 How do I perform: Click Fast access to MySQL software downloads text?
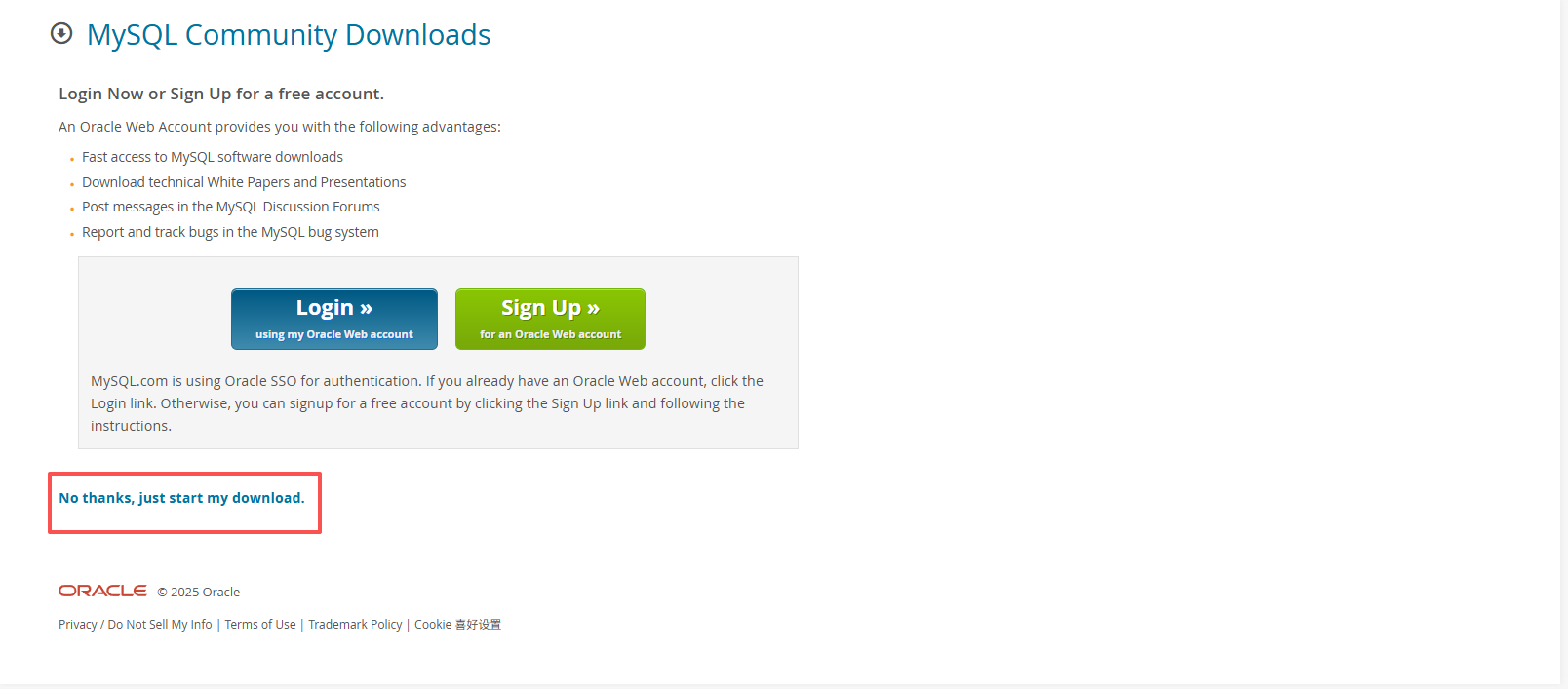(213, 157)
